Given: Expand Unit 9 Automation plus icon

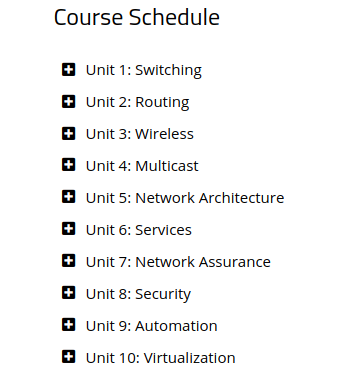Looking at the screenshot, I should (x=68, y=325).
